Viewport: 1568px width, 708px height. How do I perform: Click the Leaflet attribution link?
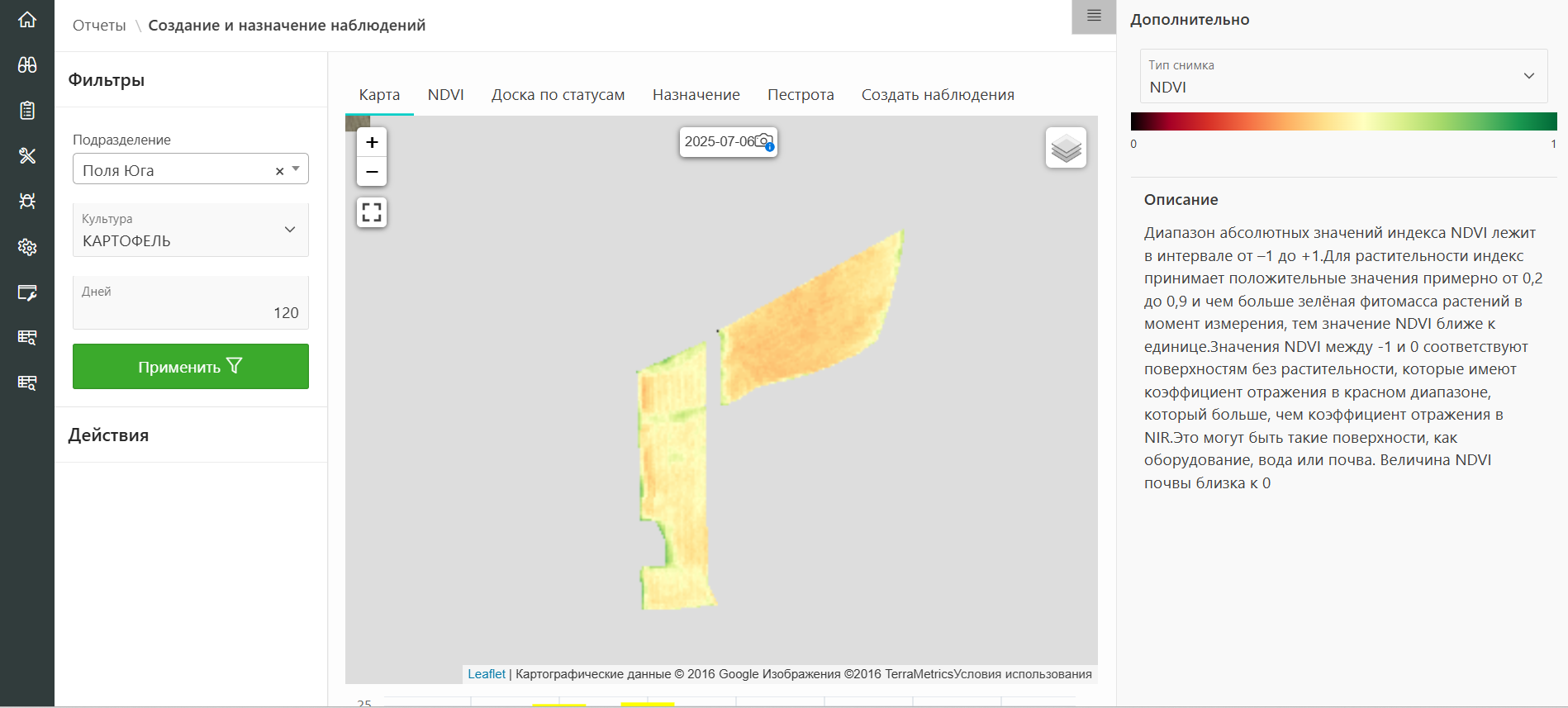[x=487, y=674]
